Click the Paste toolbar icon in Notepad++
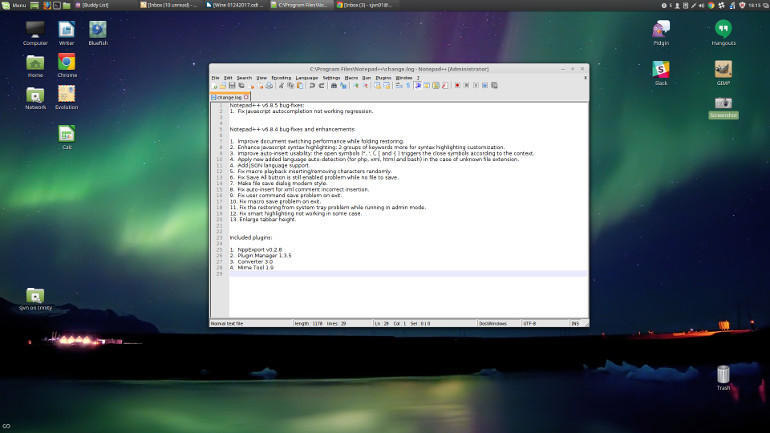Viewport: 770px width, 433px height. (300, 85)
